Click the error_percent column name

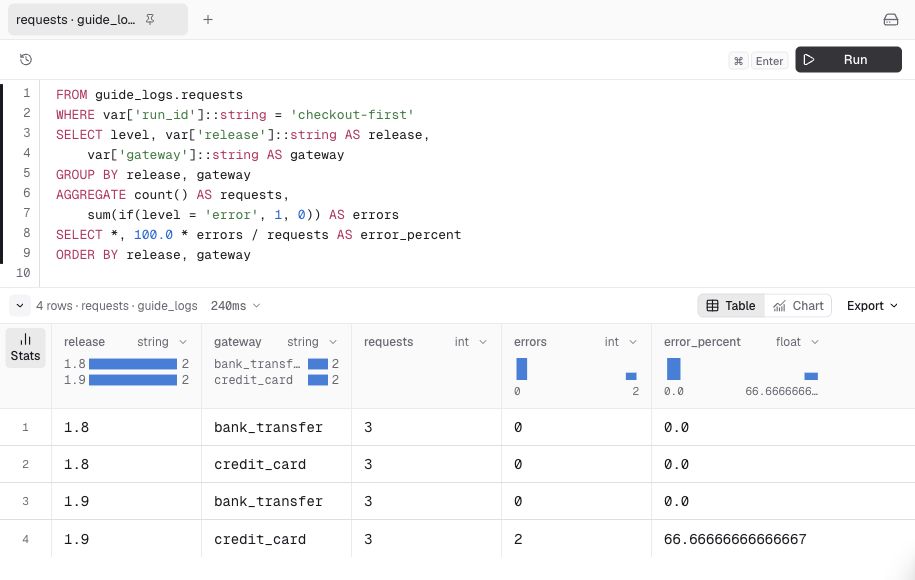tap(702, 342)
